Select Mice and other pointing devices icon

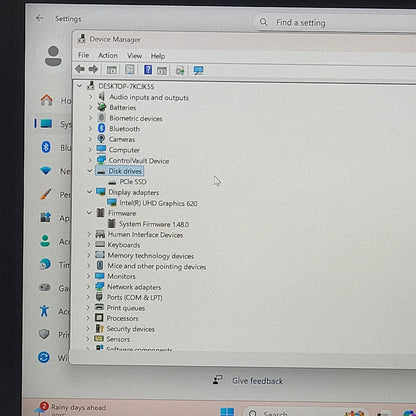click(x=100, y=265)
